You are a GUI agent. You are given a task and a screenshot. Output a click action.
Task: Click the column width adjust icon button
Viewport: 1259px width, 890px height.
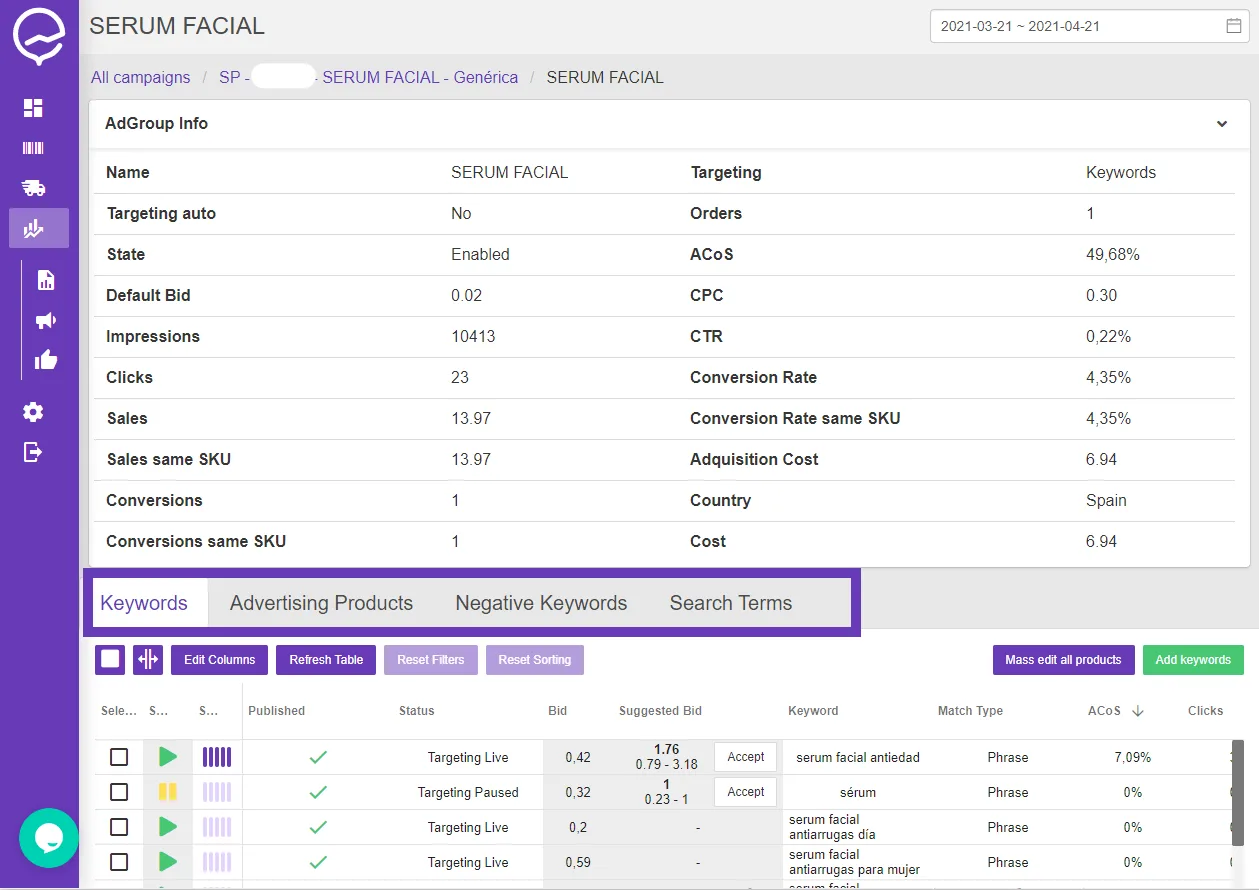(148, 660)
